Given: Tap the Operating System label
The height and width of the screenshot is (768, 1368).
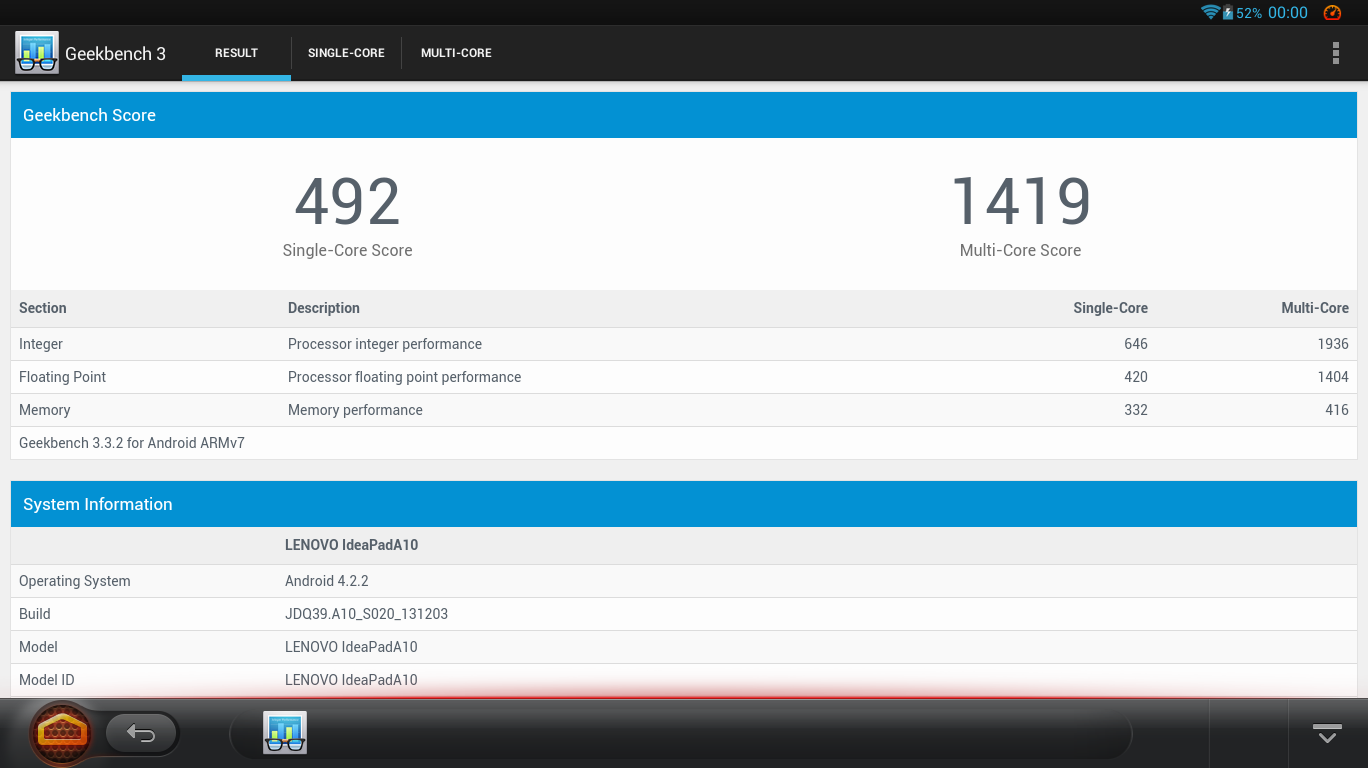Looking at the screenshot, I should click(75, 581).
